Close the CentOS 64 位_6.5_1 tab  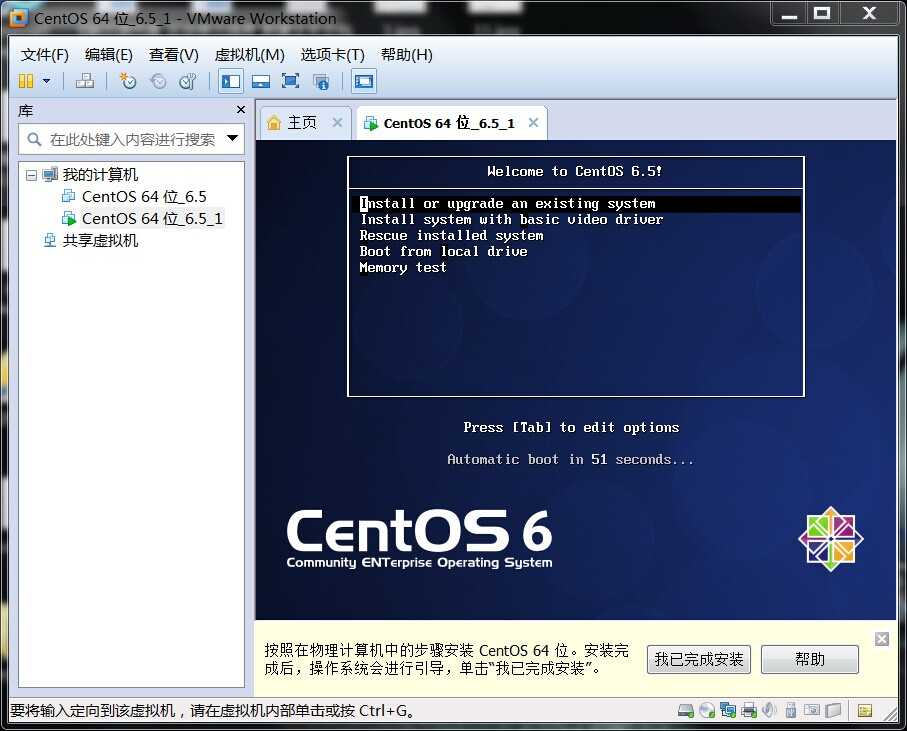533,123
